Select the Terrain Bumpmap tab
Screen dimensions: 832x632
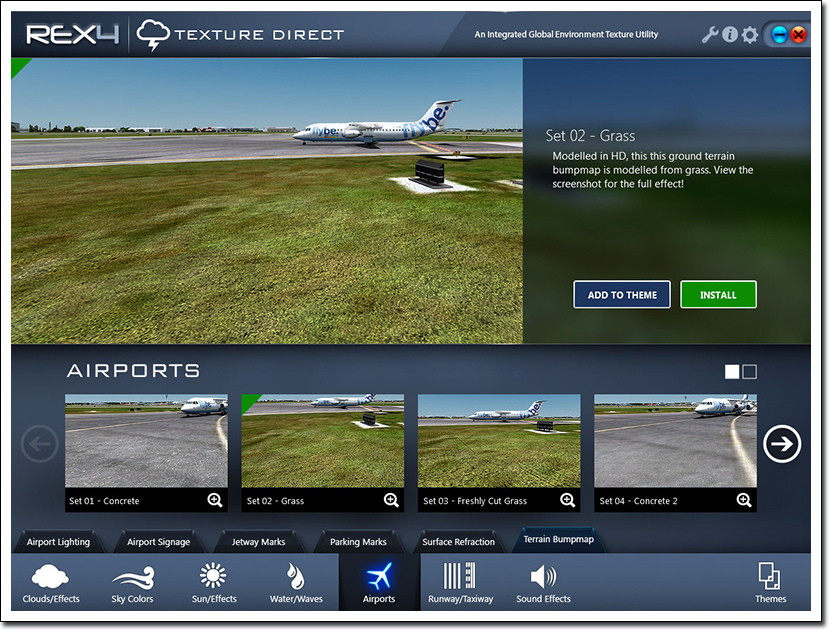click(x=559, y=540)
